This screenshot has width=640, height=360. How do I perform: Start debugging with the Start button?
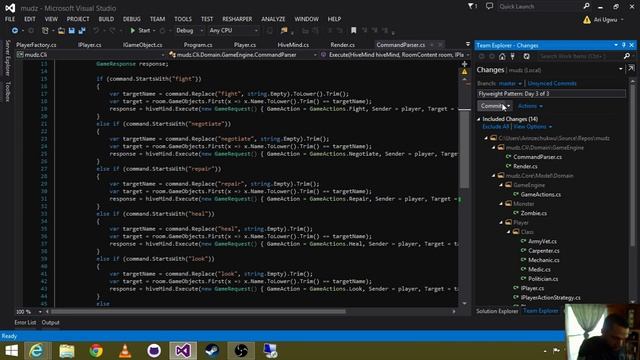point(140,31)
